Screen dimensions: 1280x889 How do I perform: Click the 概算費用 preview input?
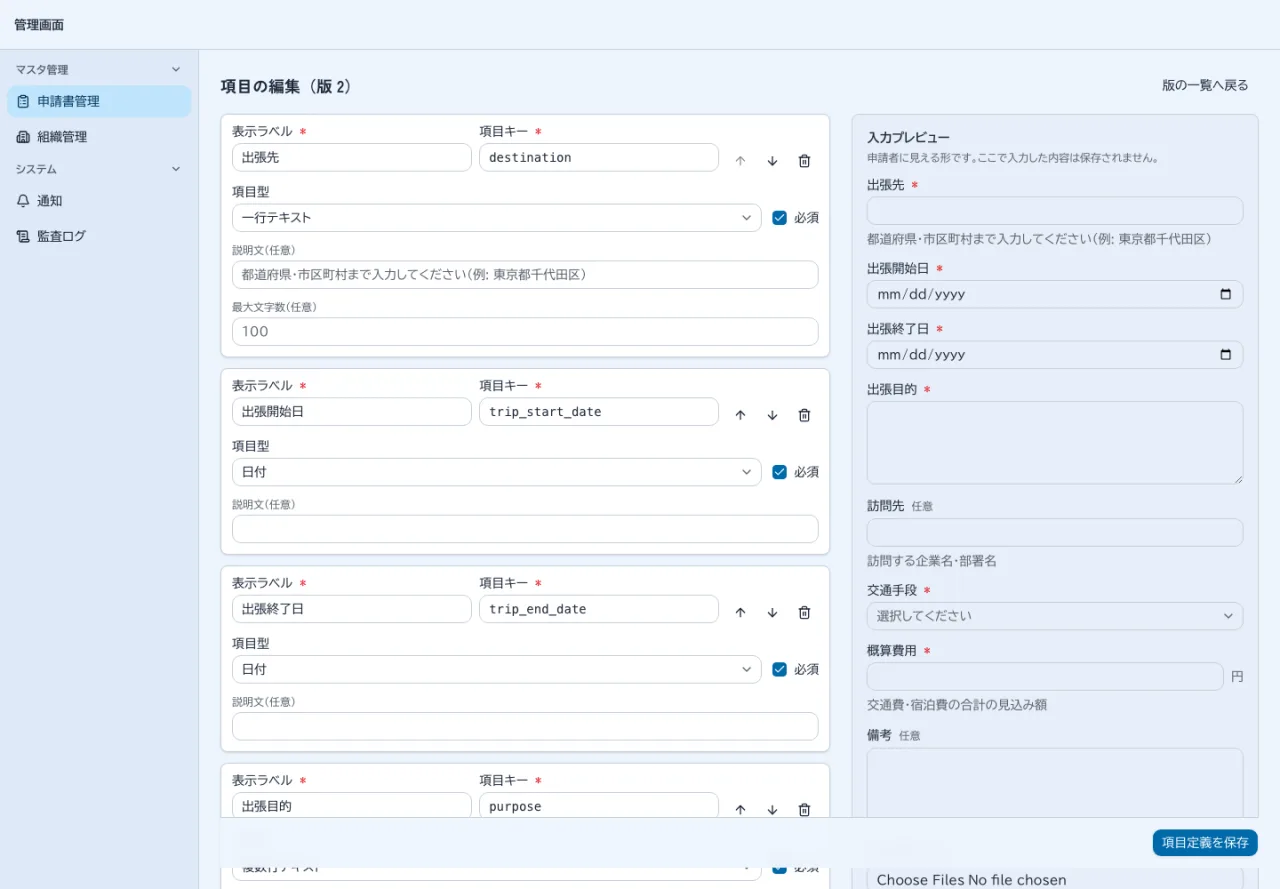1045,677
